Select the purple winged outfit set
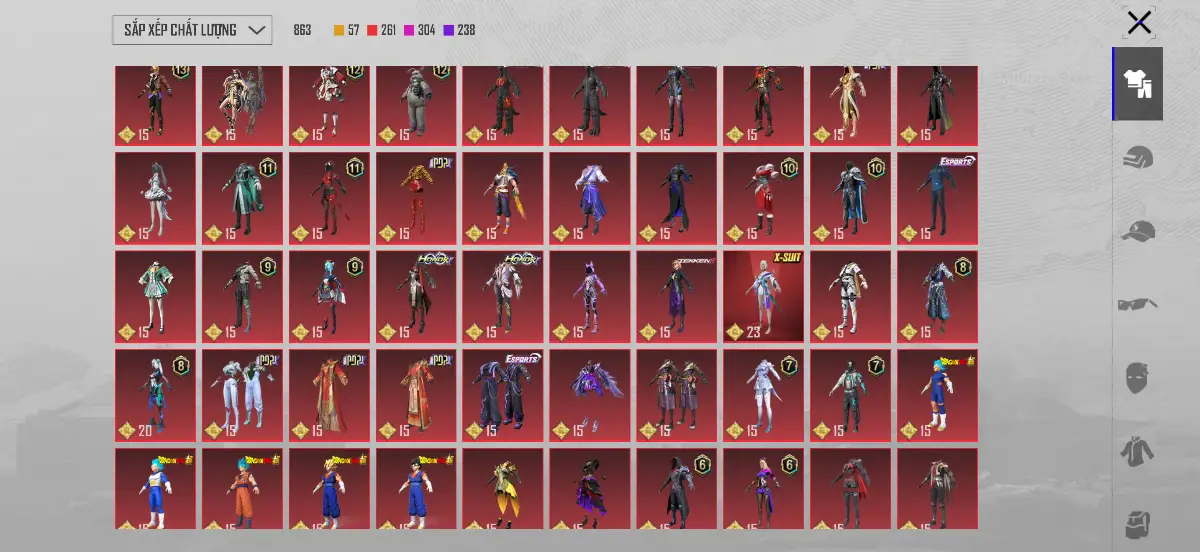Screen dimensions: 1200x552 [589, 395]
